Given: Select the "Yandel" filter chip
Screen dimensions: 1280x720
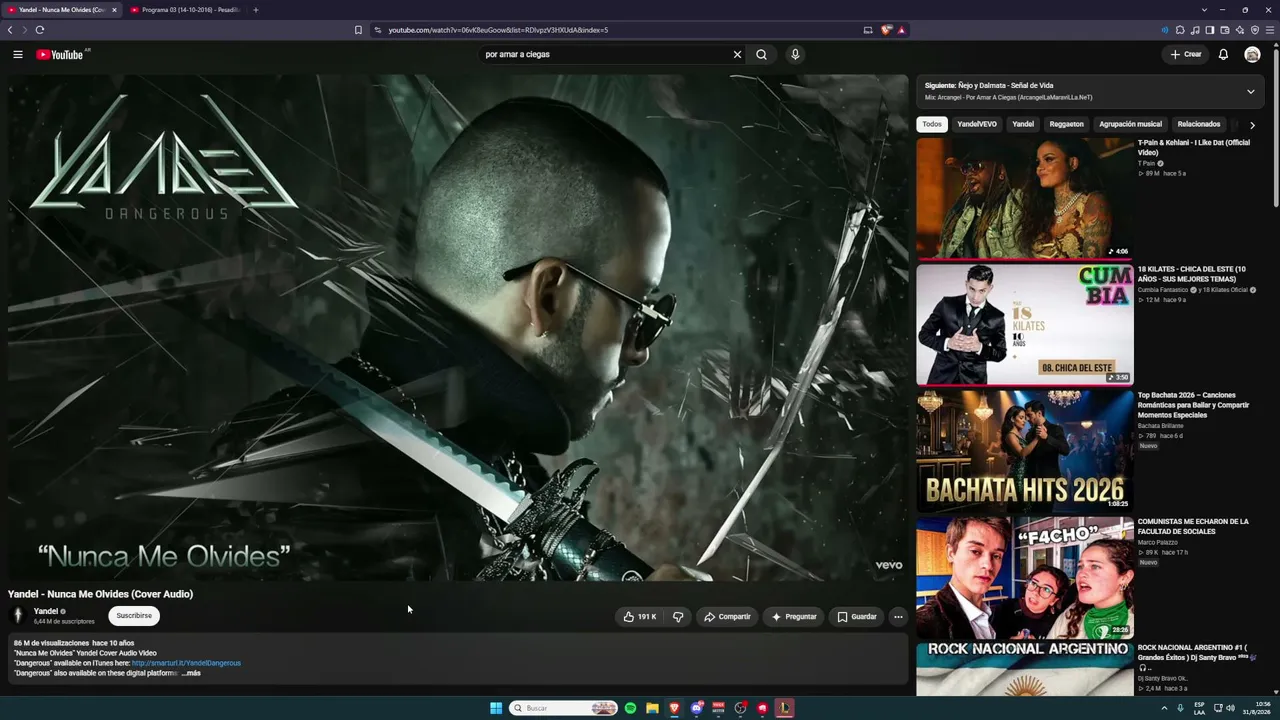Looking at the screenshot, I should pyautogui.click(x=1023, y=124).
